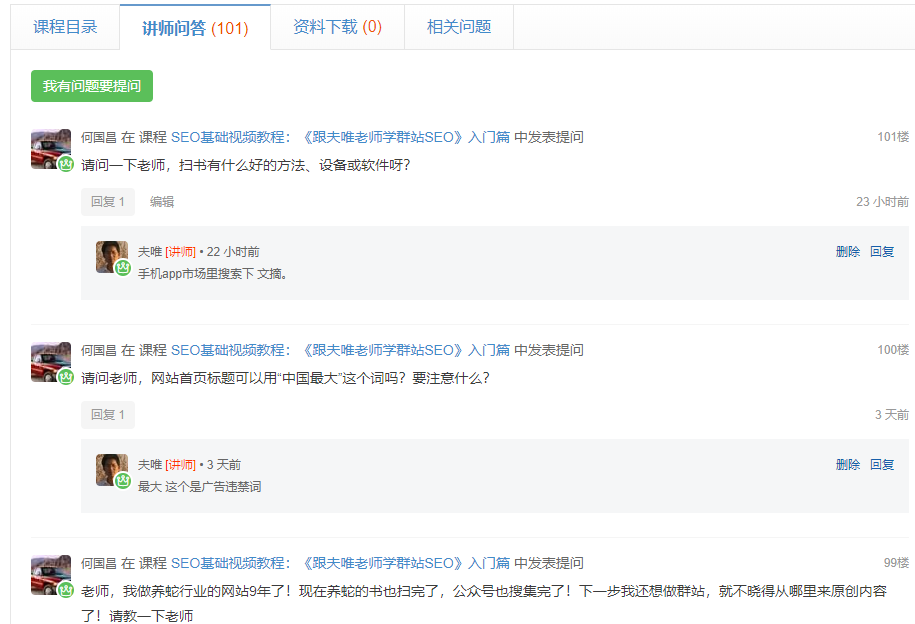This screenshot has height=624, width=915.
Task: Open the SEO course link in the 101楼 post
Action: point(340,137)
